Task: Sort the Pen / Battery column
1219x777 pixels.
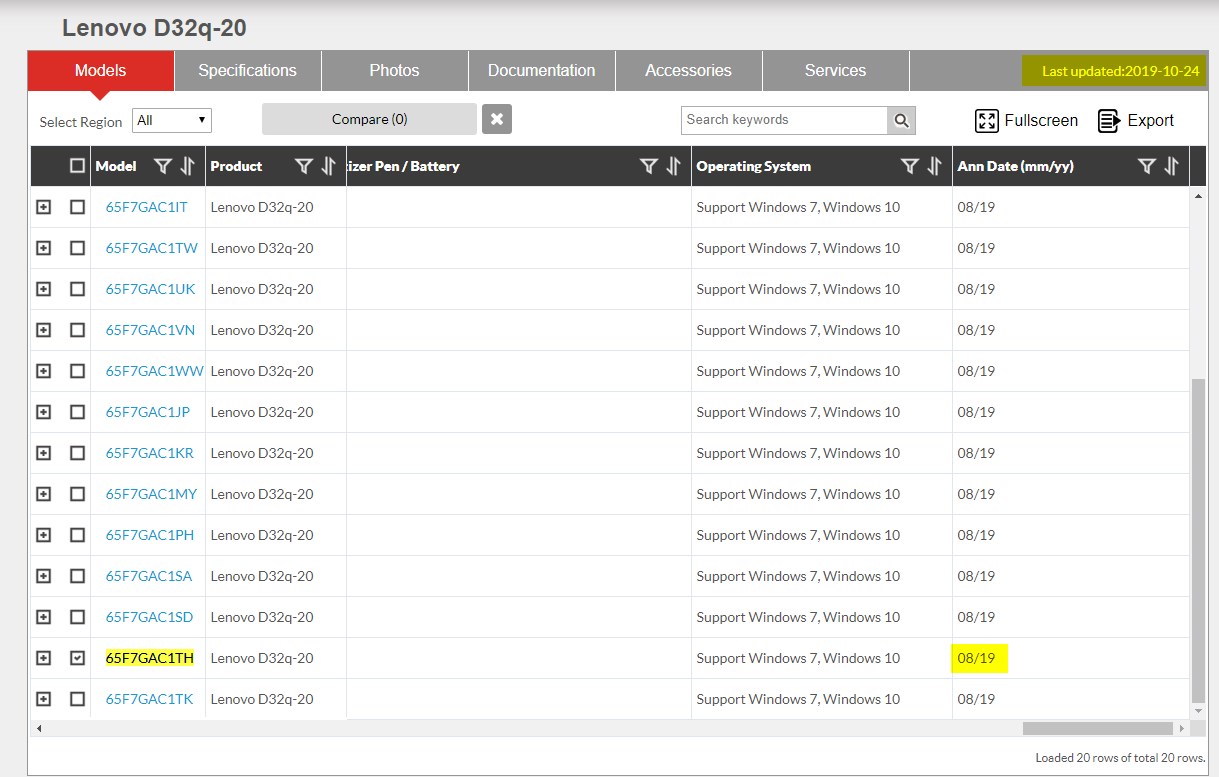Action: pyautogui.click(x=673, y=167)
